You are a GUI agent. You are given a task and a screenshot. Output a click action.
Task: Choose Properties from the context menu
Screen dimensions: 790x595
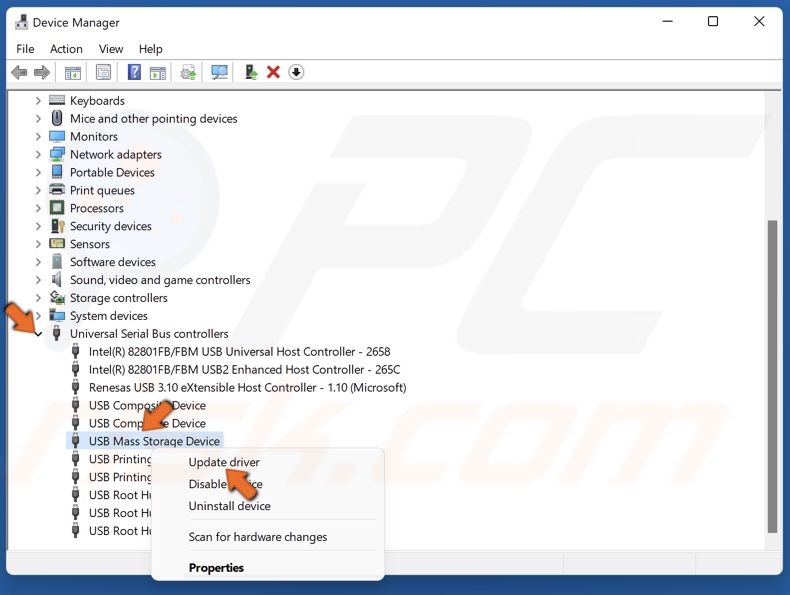click(216, 568)
